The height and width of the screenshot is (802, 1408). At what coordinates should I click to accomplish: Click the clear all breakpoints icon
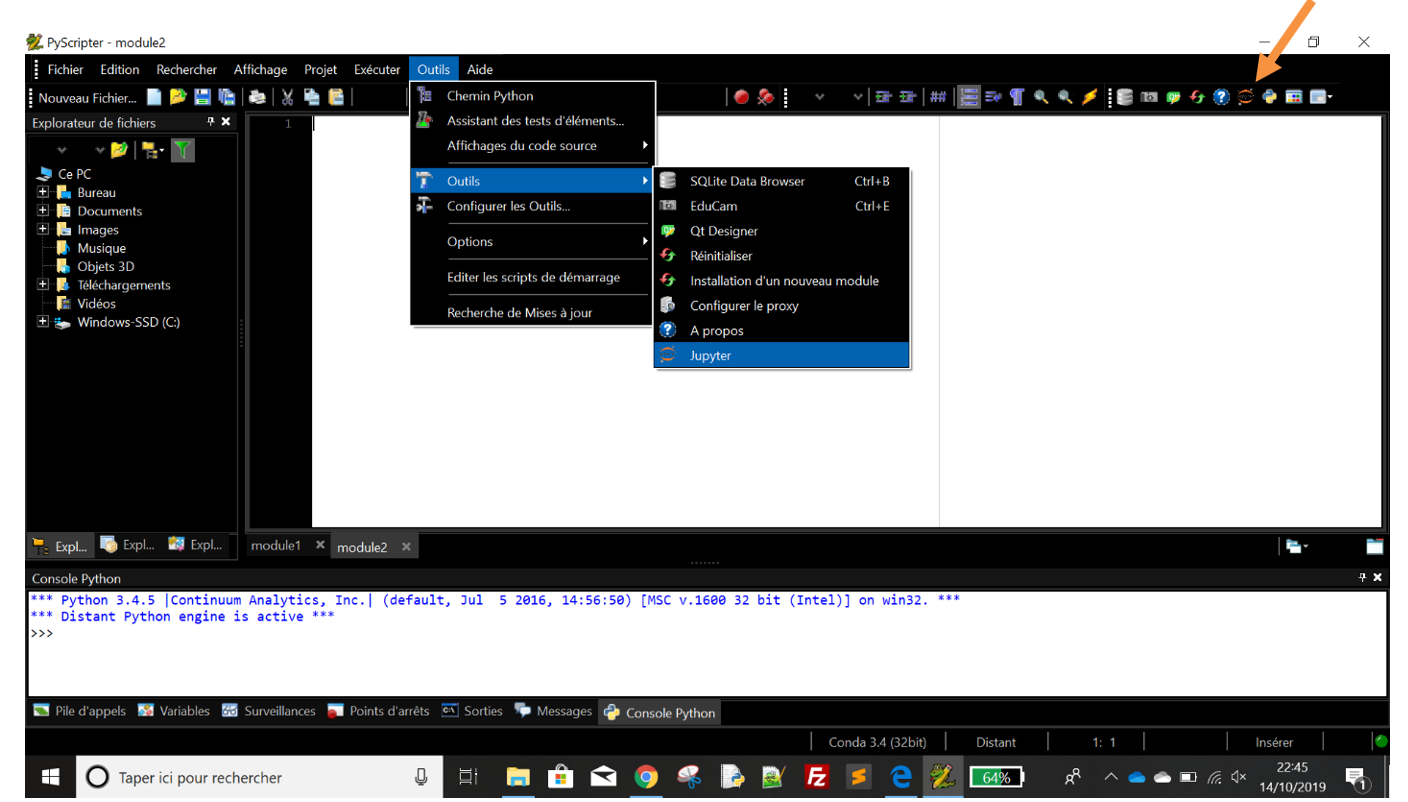tap(766, 97)
